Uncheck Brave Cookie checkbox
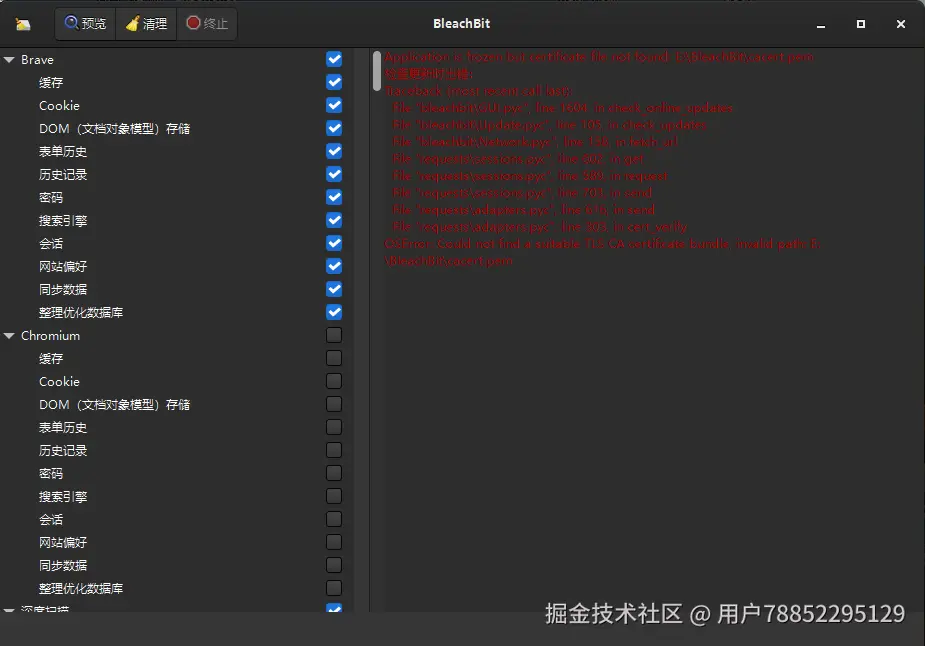 pos(334,105)
